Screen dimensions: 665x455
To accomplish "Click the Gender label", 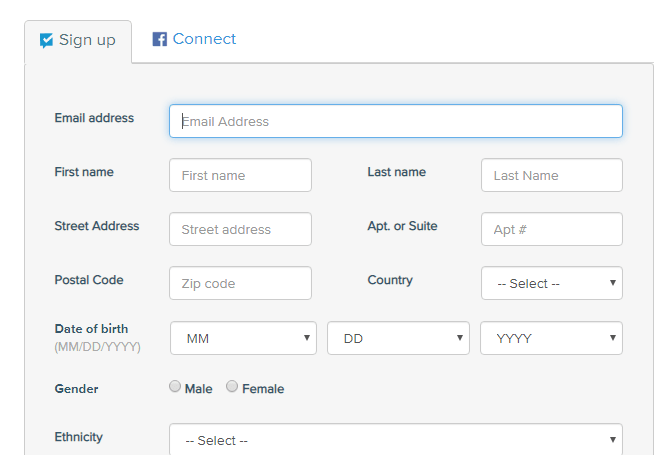I will click(76, 389).
